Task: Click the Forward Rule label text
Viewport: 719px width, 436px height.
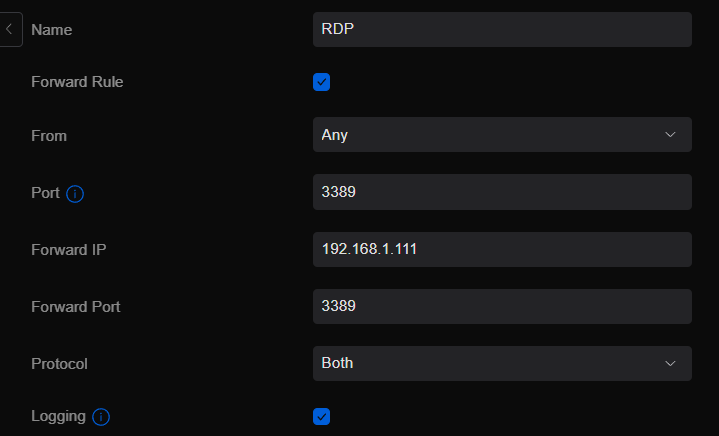Action: (x=77, y=82)
